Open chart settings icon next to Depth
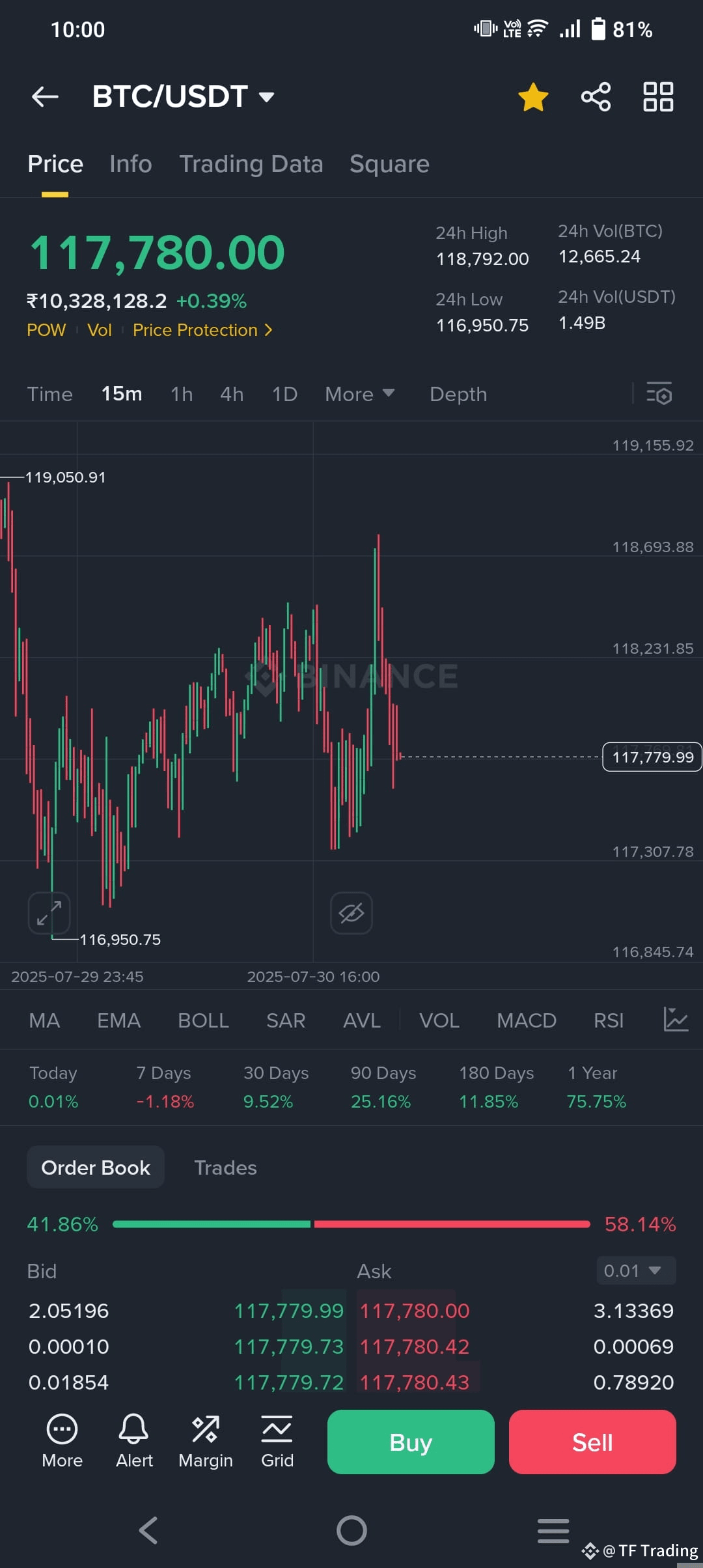The image size is (703, 1568). (659, 394)
